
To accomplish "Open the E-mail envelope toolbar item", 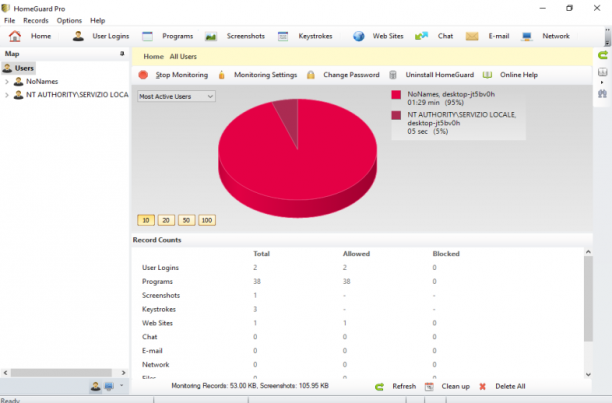I will pyautogui.click(x=472, y=36).
